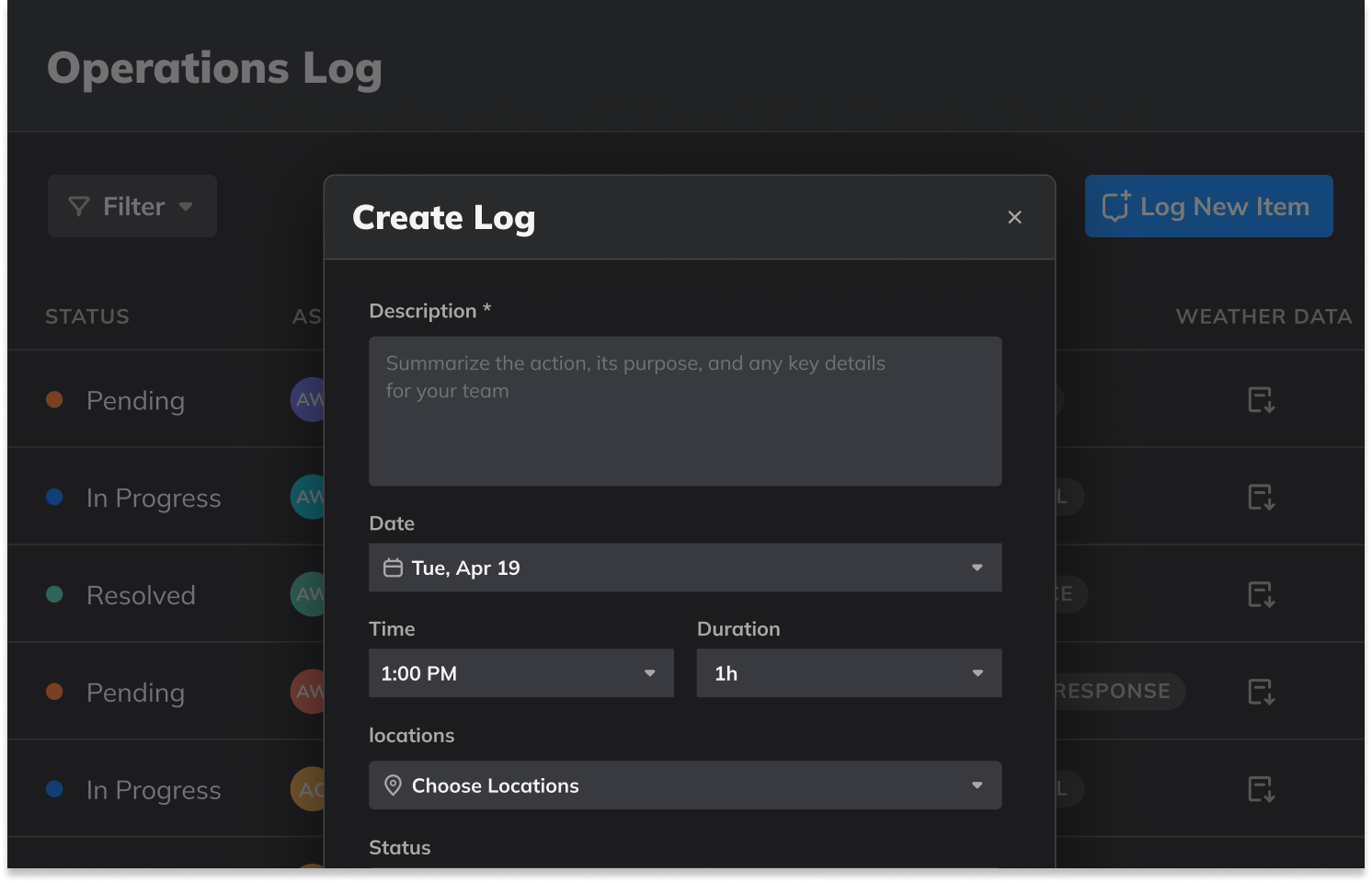Close the Create Log dialog

pos(1014,217)
